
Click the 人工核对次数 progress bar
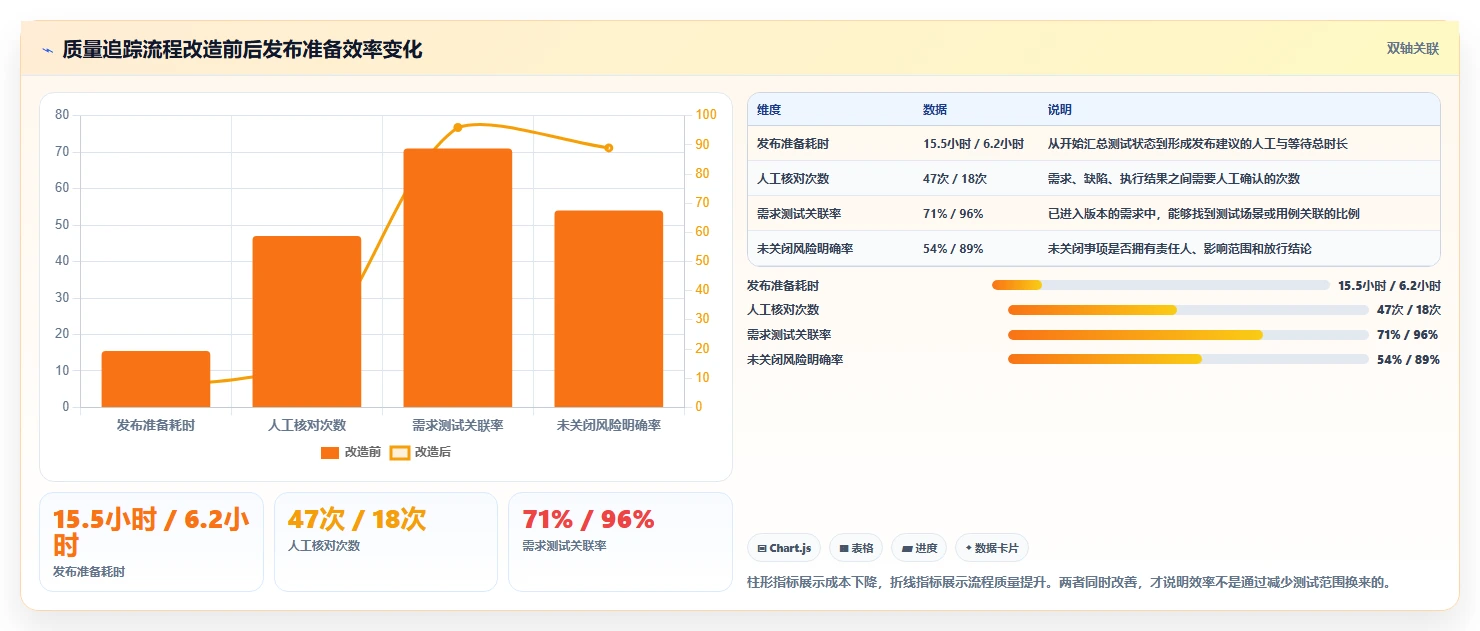click(1188, 310)
